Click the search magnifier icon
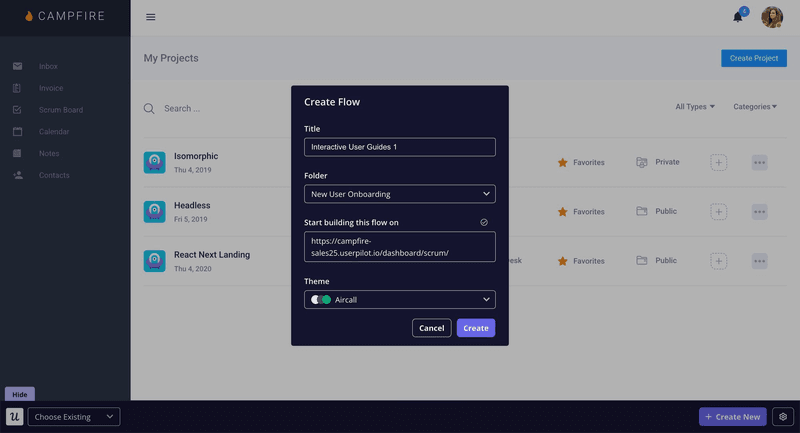800x433 pixels. coord(149,108)
